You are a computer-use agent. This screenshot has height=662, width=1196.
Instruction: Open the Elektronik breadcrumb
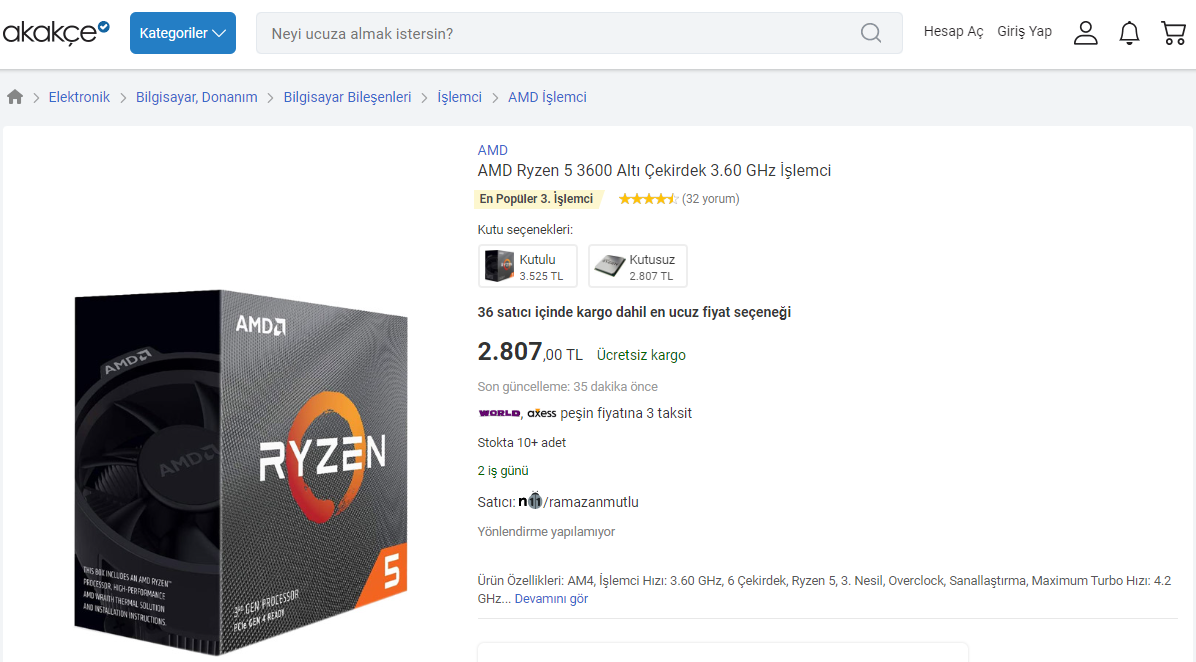click(79, 97)
